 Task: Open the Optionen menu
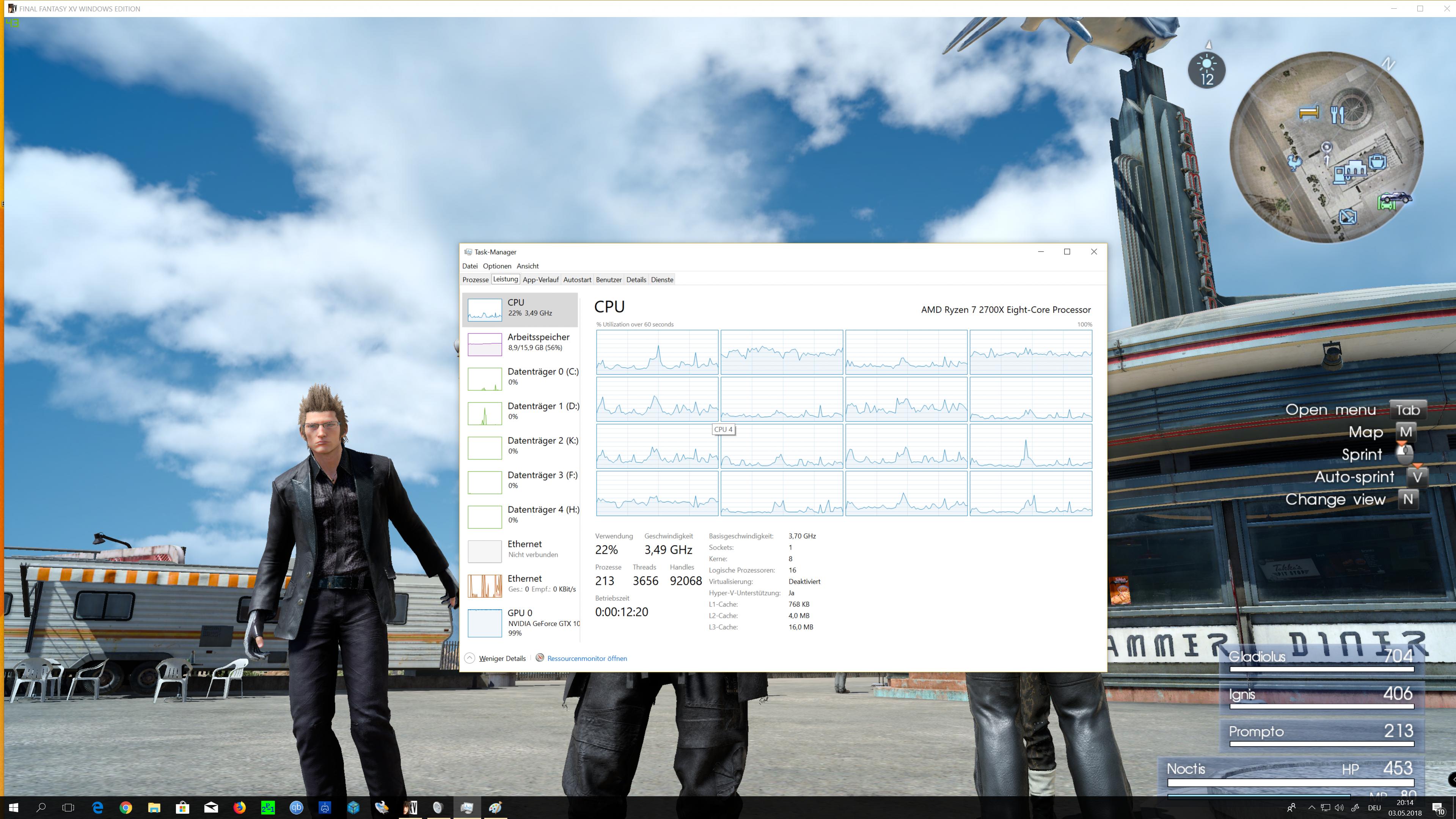pyautogui.click(x=497, y=266)
